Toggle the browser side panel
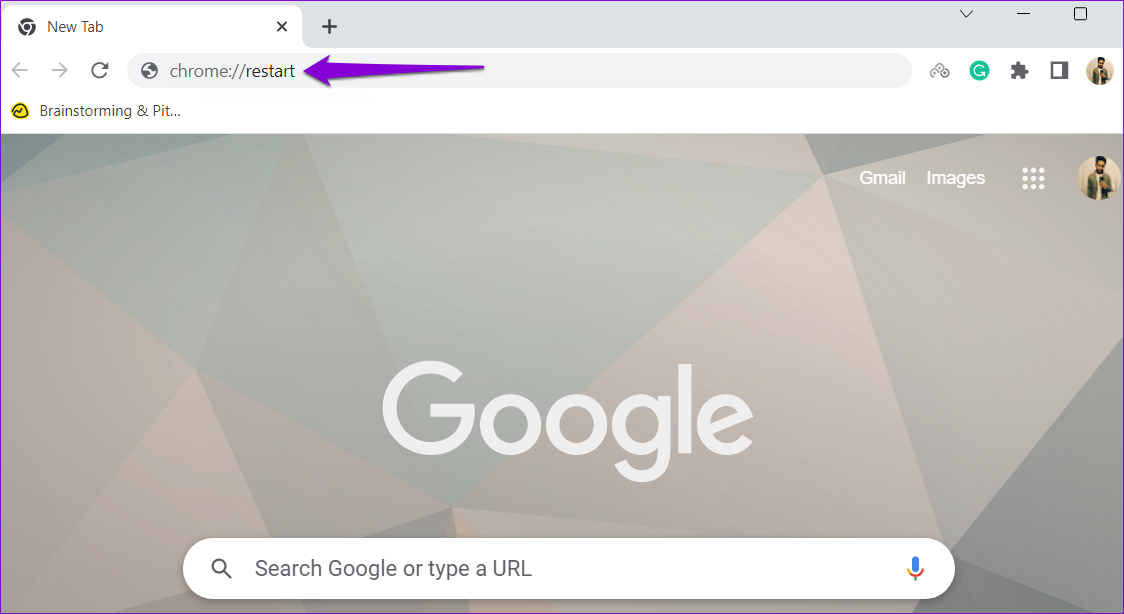The height and width of the screenshot is (614, 1124). click(x=1059, y=70)
